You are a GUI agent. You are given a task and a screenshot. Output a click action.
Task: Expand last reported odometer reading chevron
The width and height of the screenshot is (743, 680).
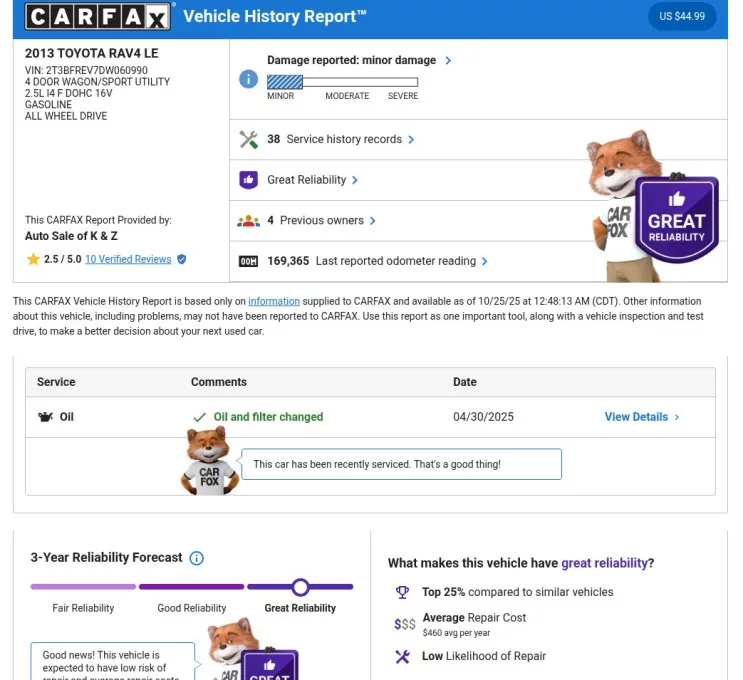484,262
